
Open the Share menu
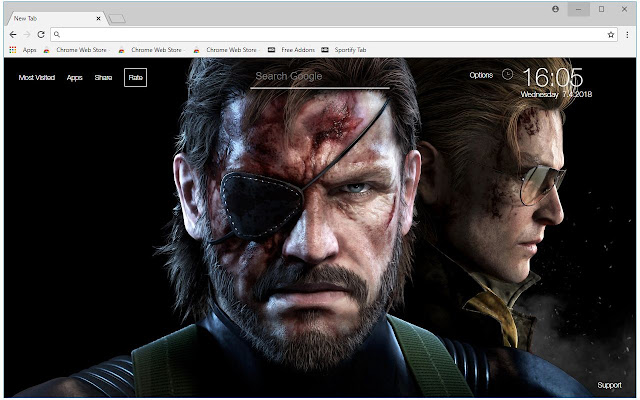103,78
